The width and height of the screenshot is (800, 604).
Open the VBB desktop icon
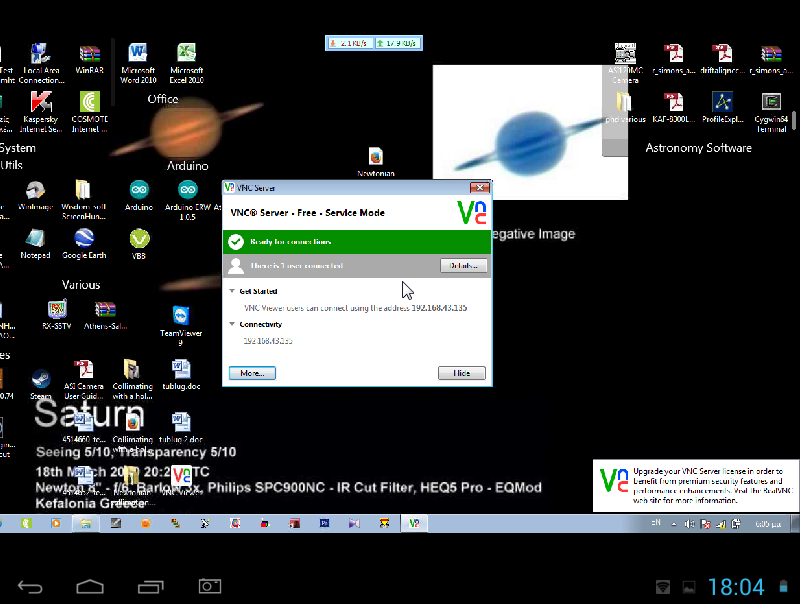pyautogui.click(x=139, y=244)
